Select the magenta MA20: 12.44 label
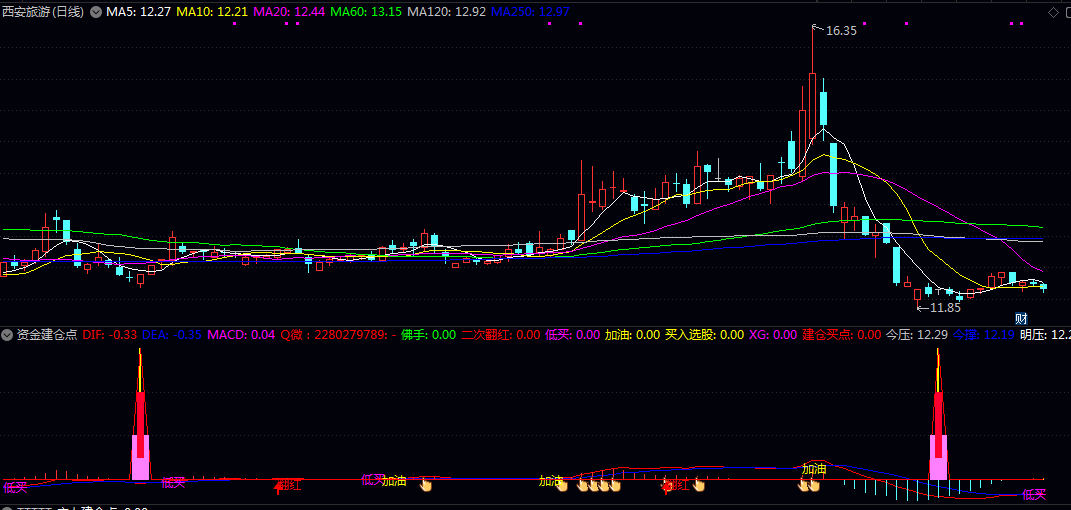 point(289,12)
